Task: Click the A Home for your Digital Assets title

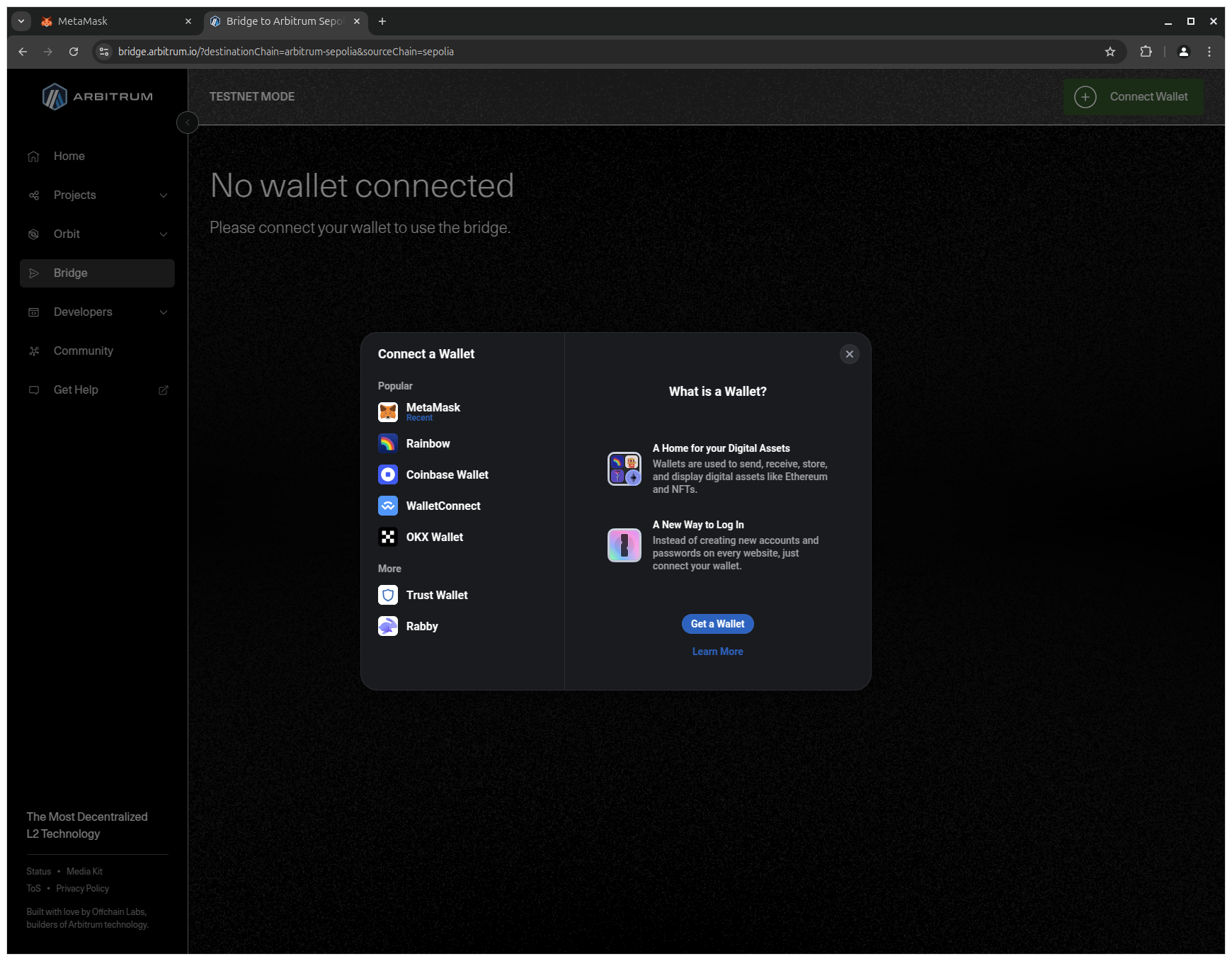Action: click(721, 448)
